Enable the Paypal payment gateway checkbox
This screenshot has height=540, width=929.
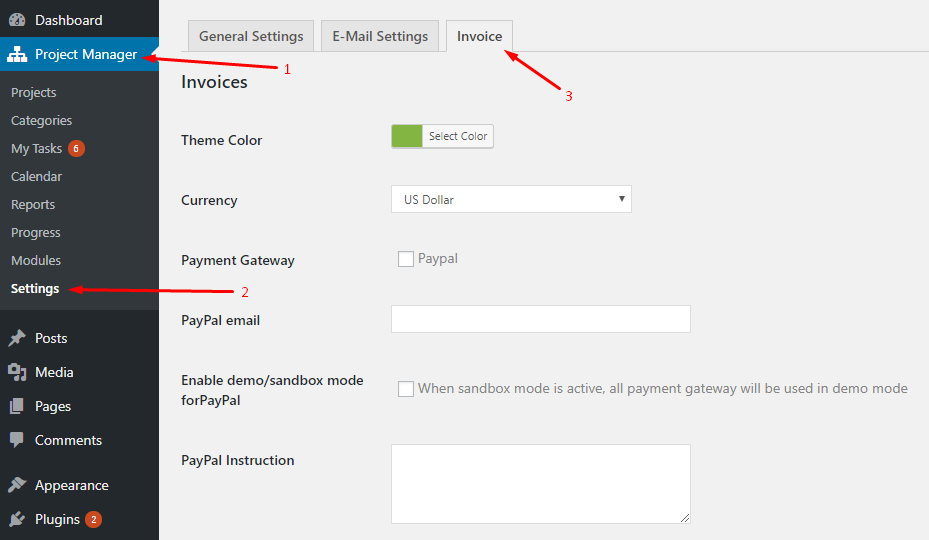[x=406, y=259]
